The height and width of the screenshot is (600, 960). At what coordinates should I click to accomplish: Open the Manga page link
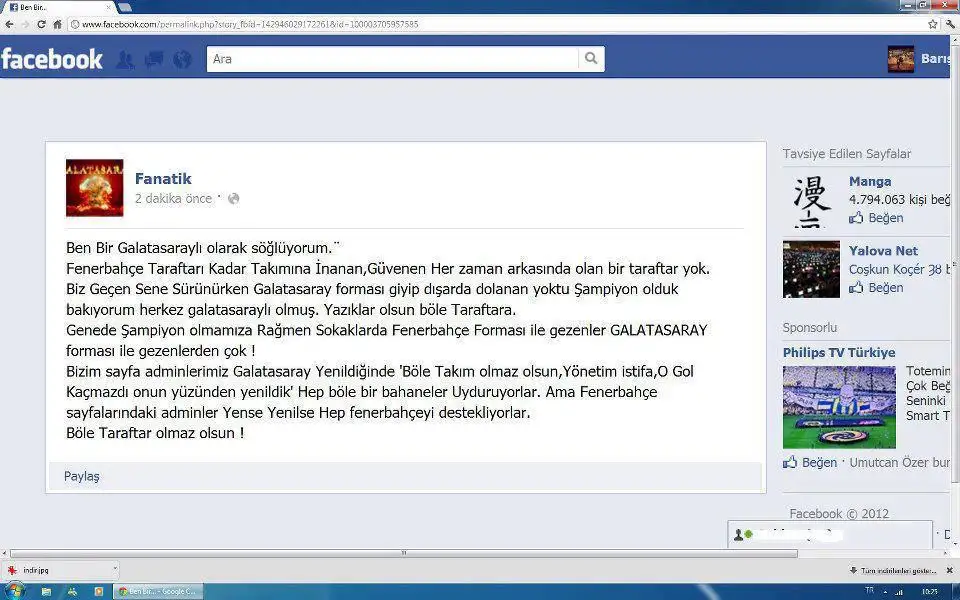pyautogui.click(x=870, y=181)
